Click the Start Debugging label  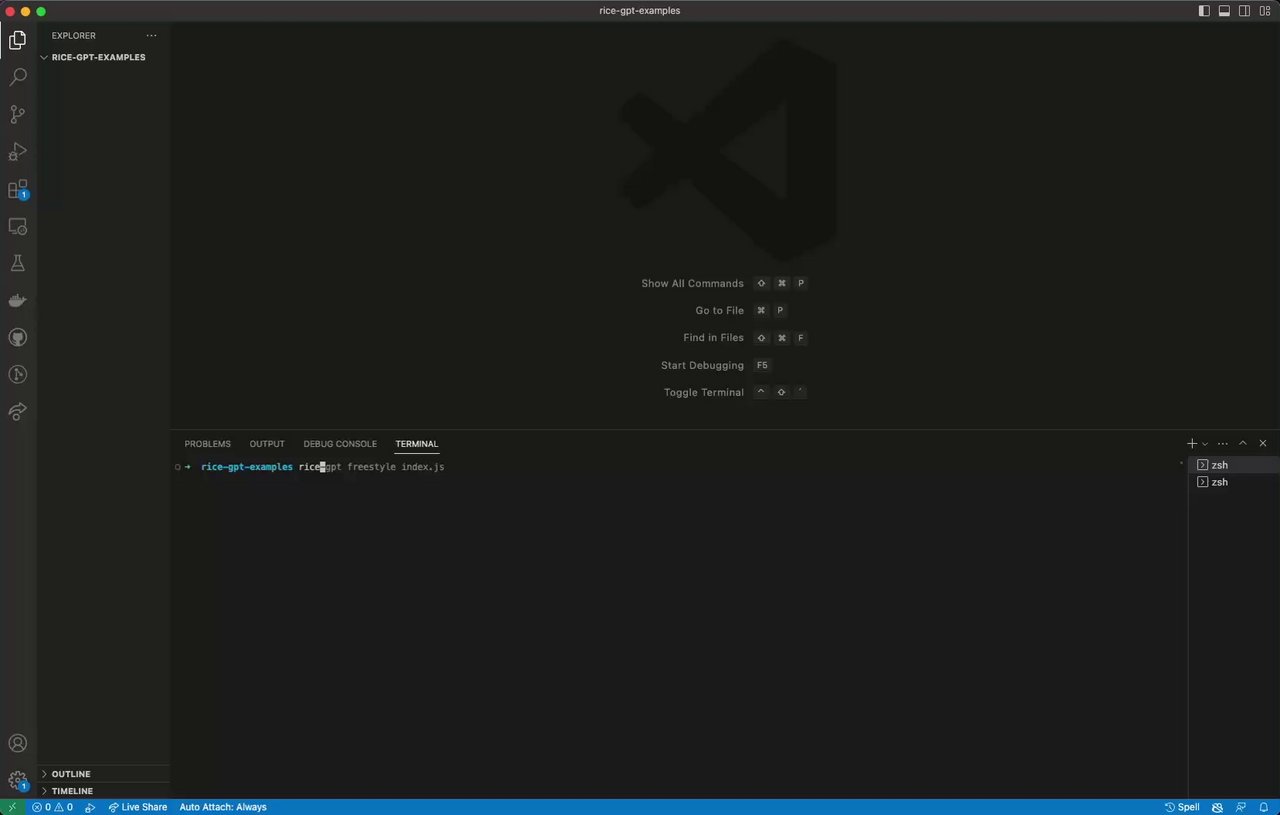[702, 366]
